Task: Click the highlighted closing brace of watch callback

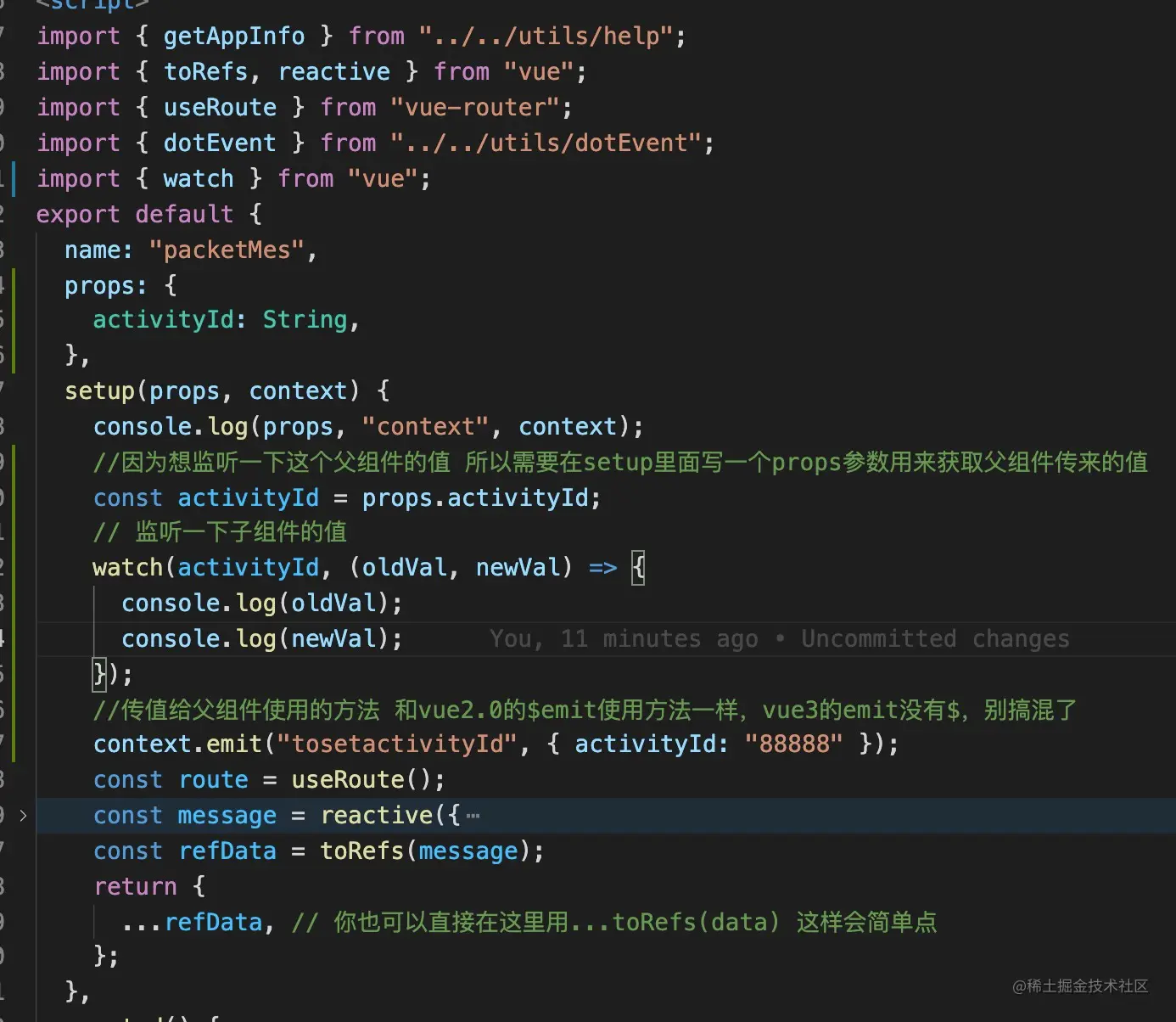Action: 99,674
